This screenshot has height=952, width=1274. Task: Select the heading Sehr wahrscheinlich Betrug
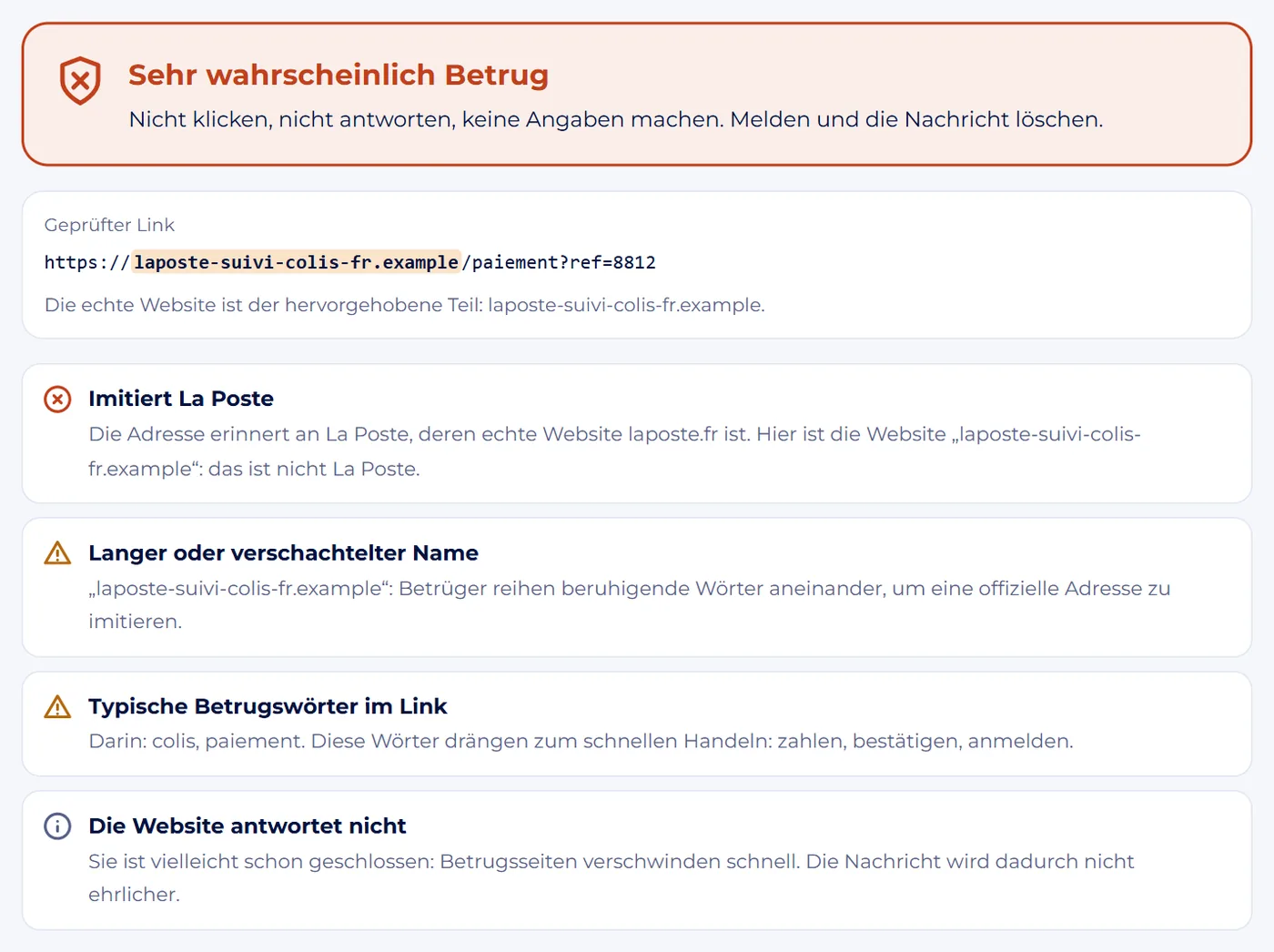tap(339, 75)
